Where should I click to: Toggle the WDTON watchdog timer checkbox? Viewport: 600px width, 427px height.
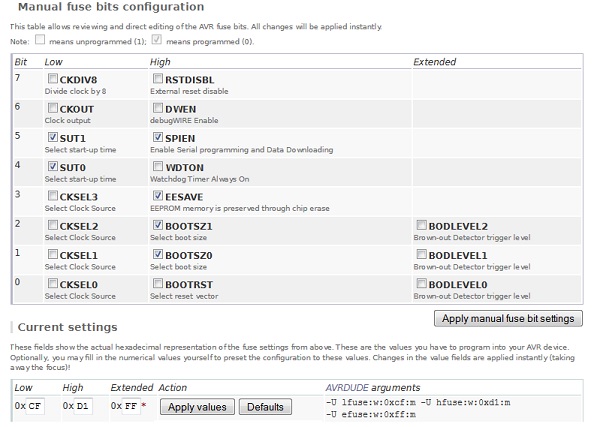158,167
